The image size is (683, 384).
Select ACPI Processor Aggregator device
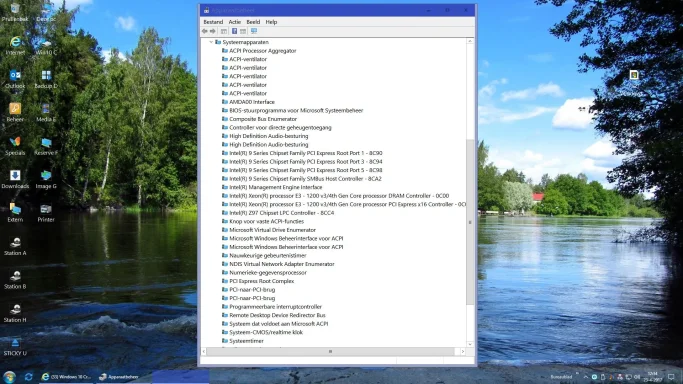pos(263,51)
